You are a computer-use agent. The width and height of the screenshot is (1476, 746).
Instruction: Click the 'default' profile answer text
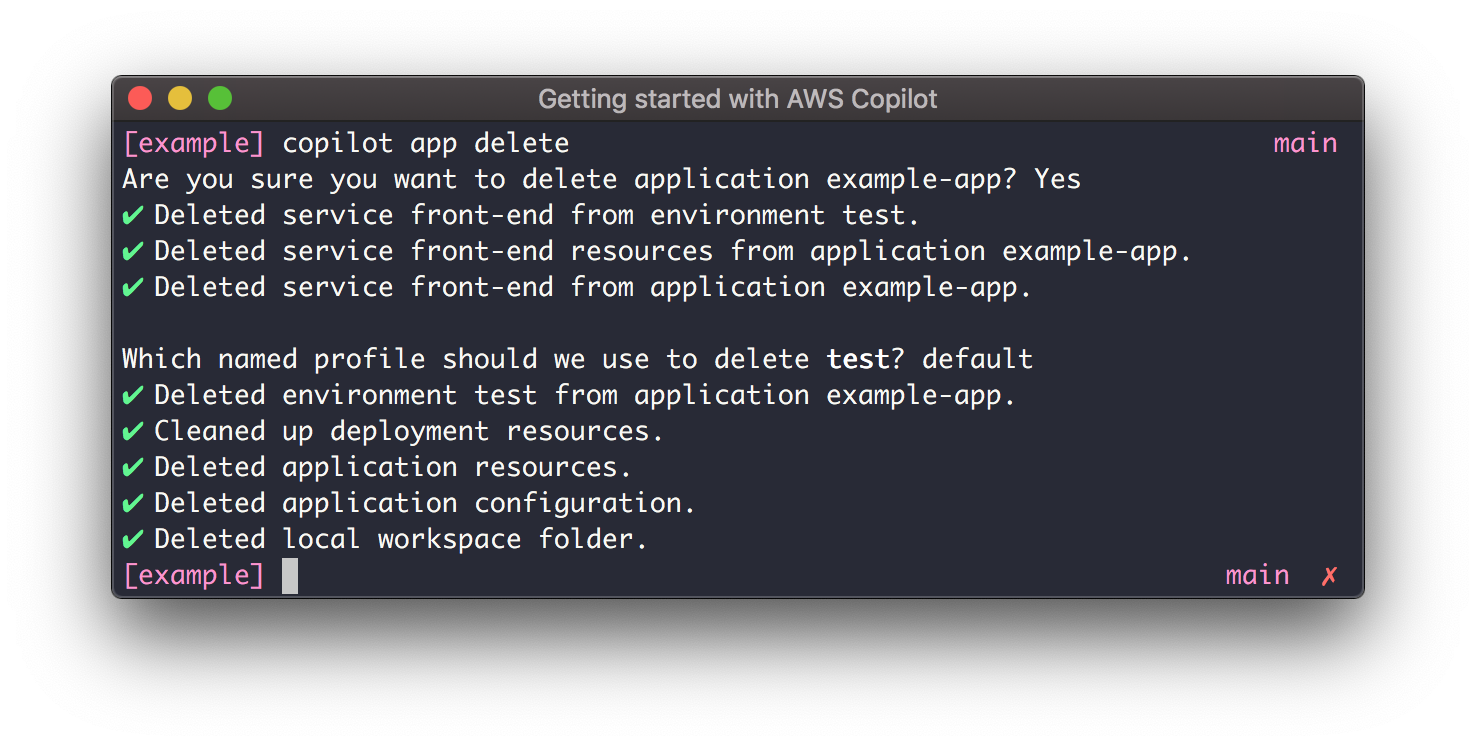[x=978, y=359]
